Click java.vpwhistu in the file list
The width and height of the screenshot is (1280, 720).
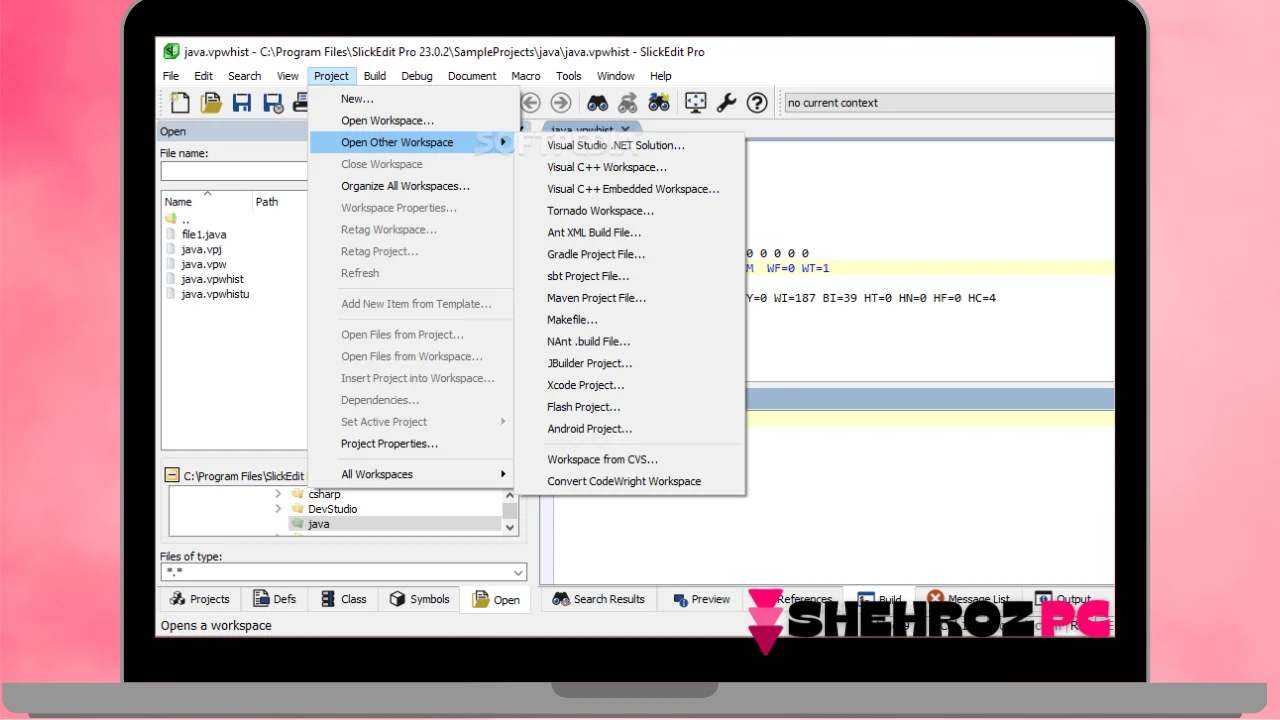(215, 294)
